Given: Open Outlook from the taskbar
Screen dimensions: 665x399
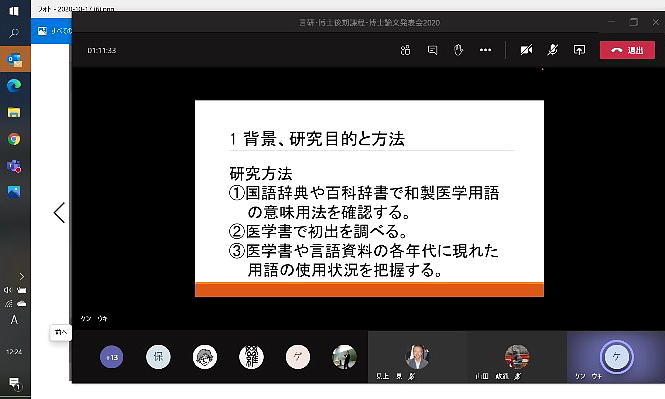Looking at the screenshot, I should click(14, 59).
